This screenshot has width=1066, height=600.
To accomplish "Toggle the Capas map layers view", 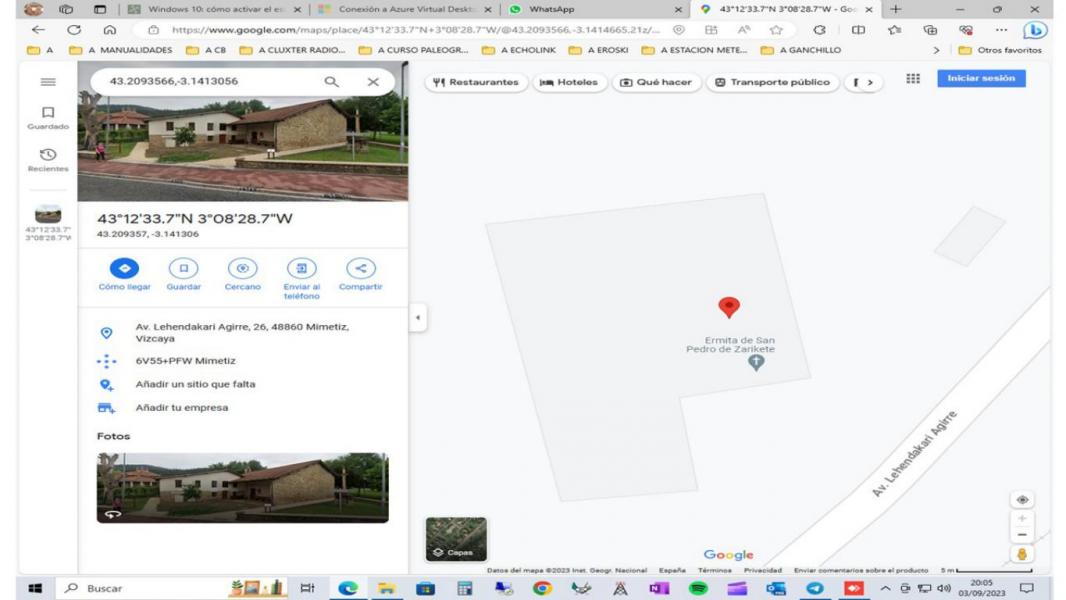I will [x=456, y=539].
